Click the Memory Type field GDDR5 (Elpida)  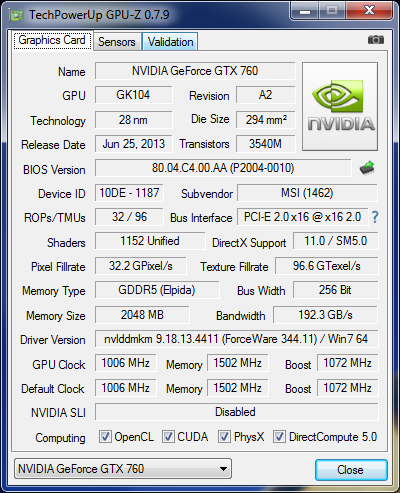157,290
